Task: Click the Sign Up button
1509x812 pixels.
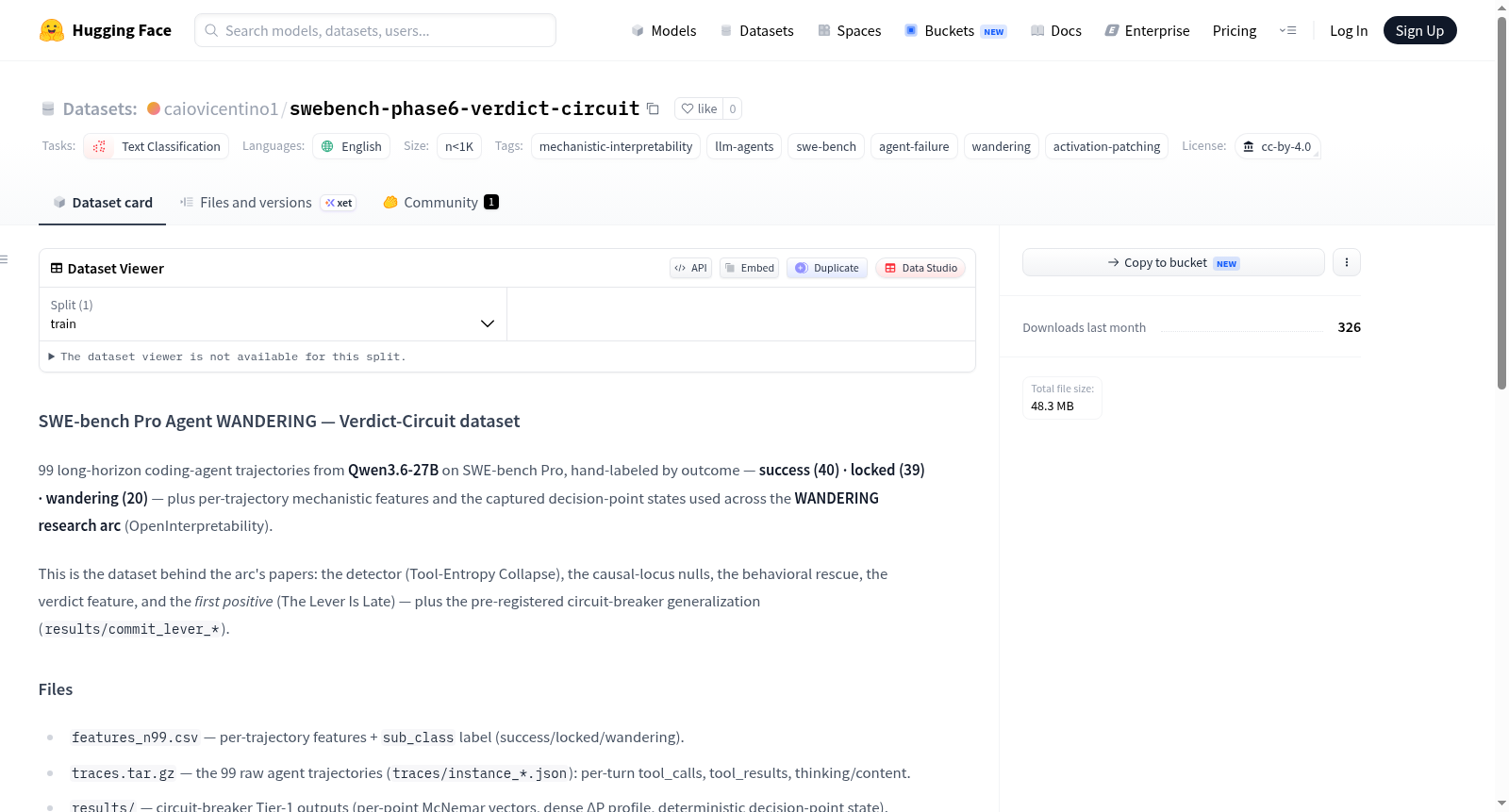Action: point(1419,30)
